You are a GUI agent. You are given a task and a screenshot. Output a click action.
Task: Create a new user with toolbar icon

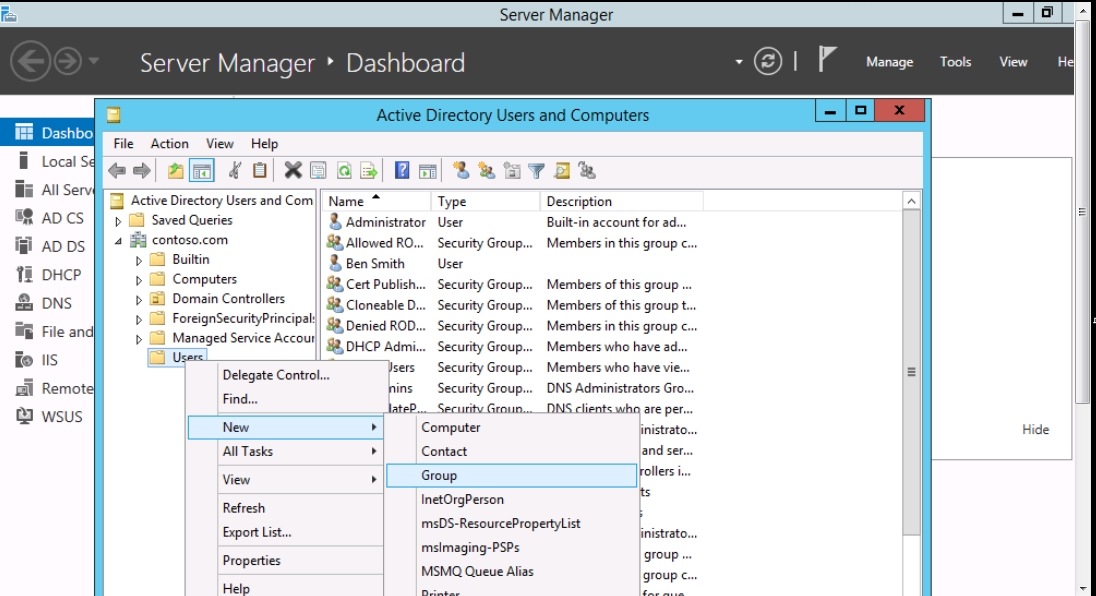click(461, 170)
